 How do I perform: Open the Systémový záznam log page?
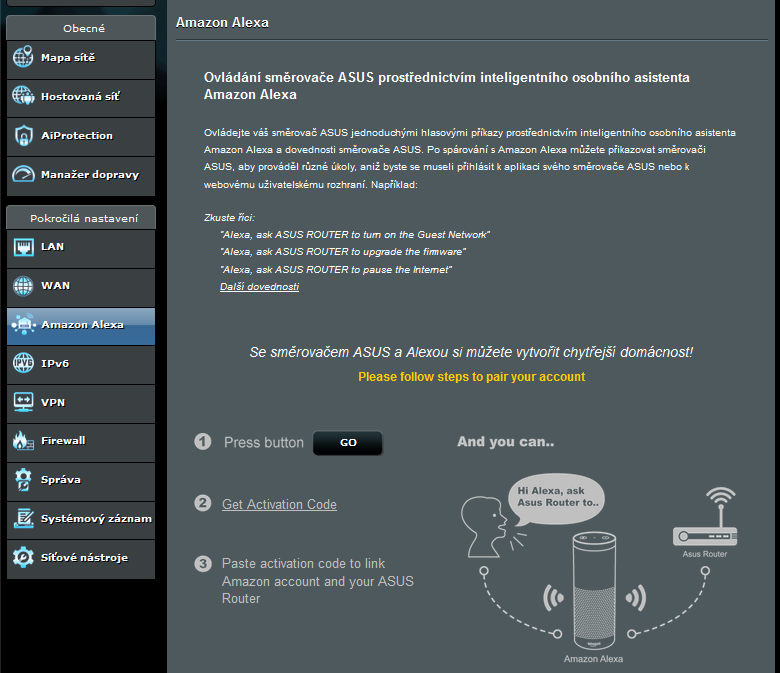(x=81, y=520)
